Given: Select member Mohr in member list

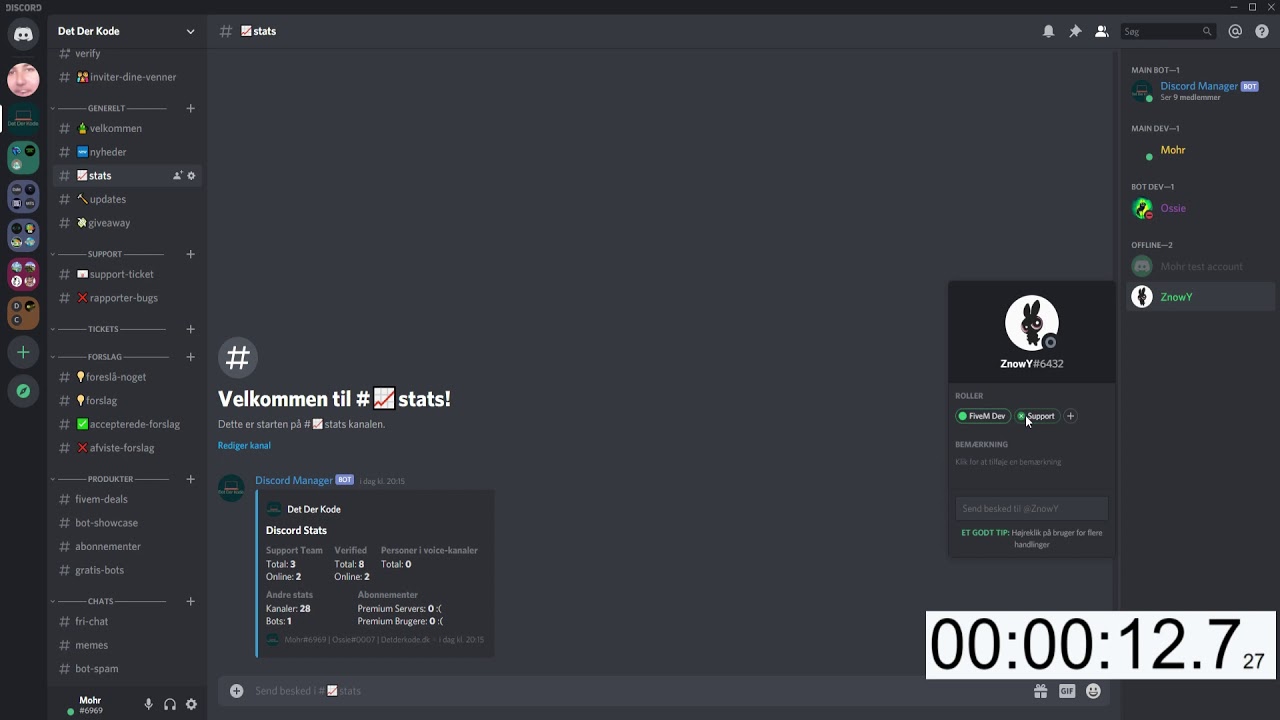Looking at the screenshot, I should (x=1201, y=150).
